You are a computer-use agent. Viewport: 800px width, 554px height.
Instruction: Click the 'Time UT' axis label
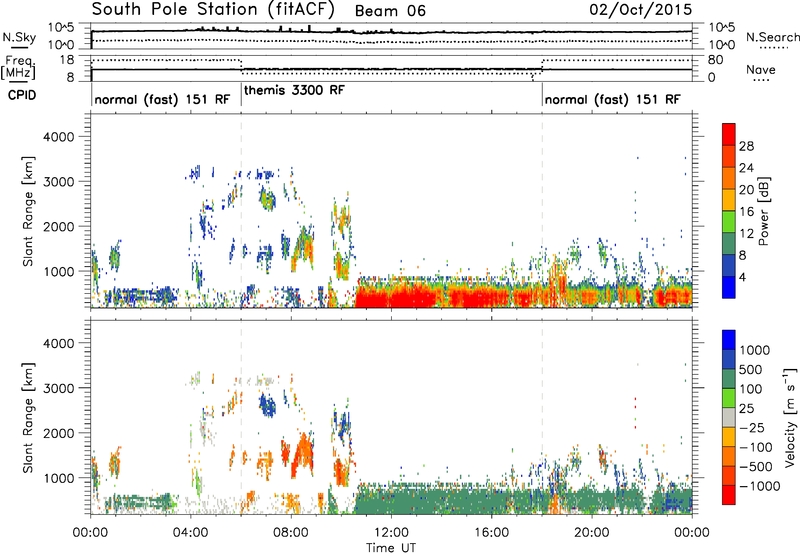391,548
